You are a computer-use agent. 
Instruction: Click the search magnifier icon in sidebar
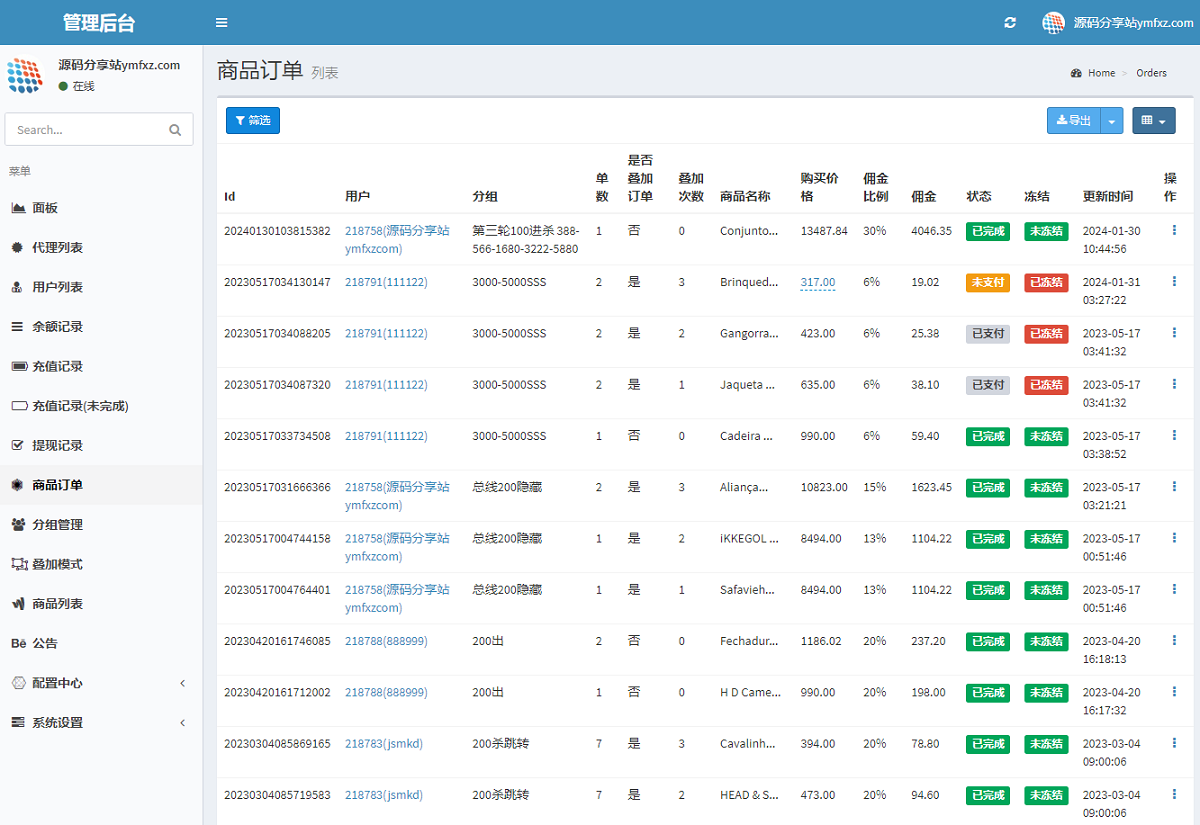click(175, 130)
